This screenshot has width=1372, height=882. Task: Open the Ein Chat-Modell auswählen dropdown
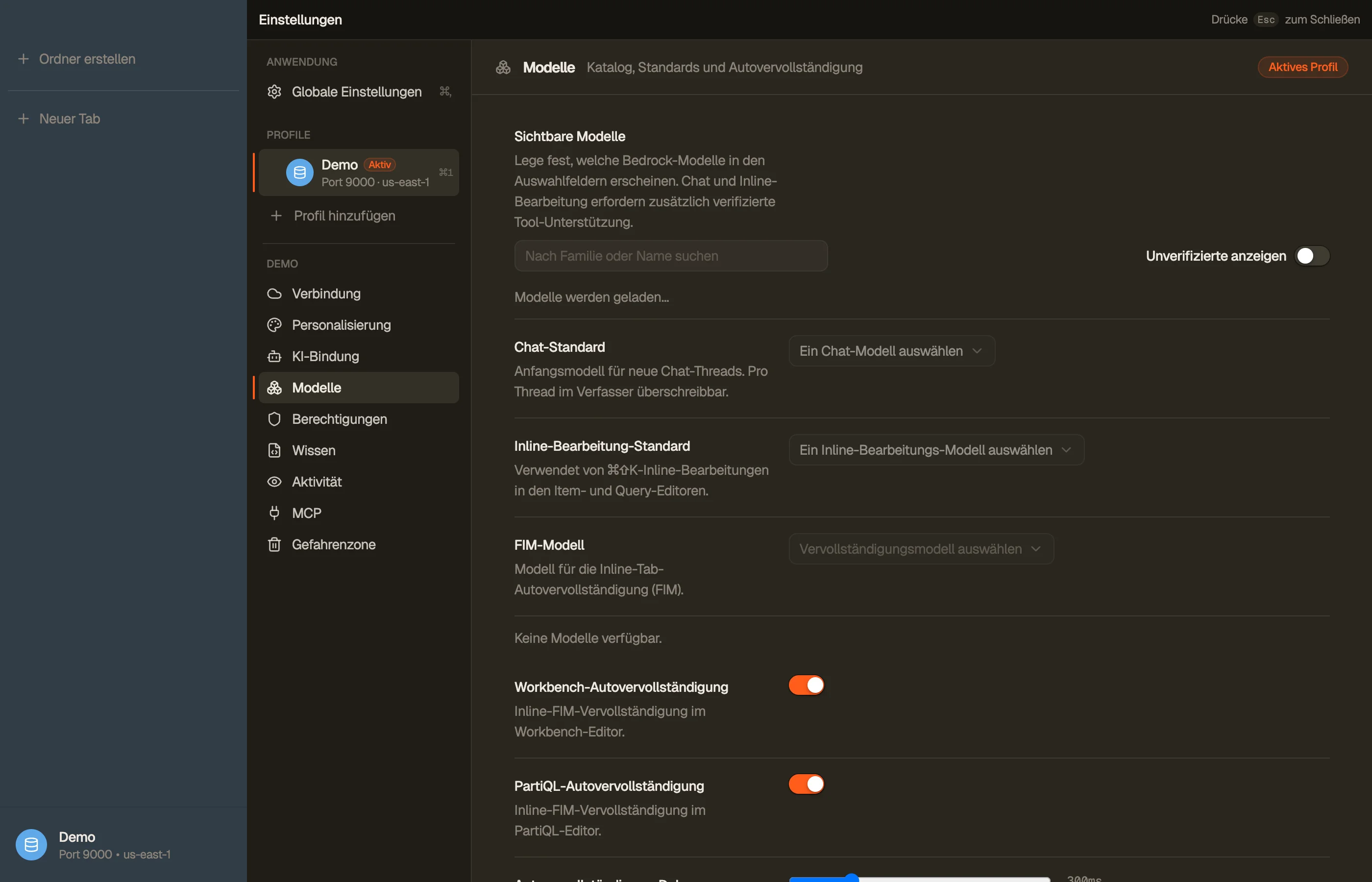[x=892, y=351]
